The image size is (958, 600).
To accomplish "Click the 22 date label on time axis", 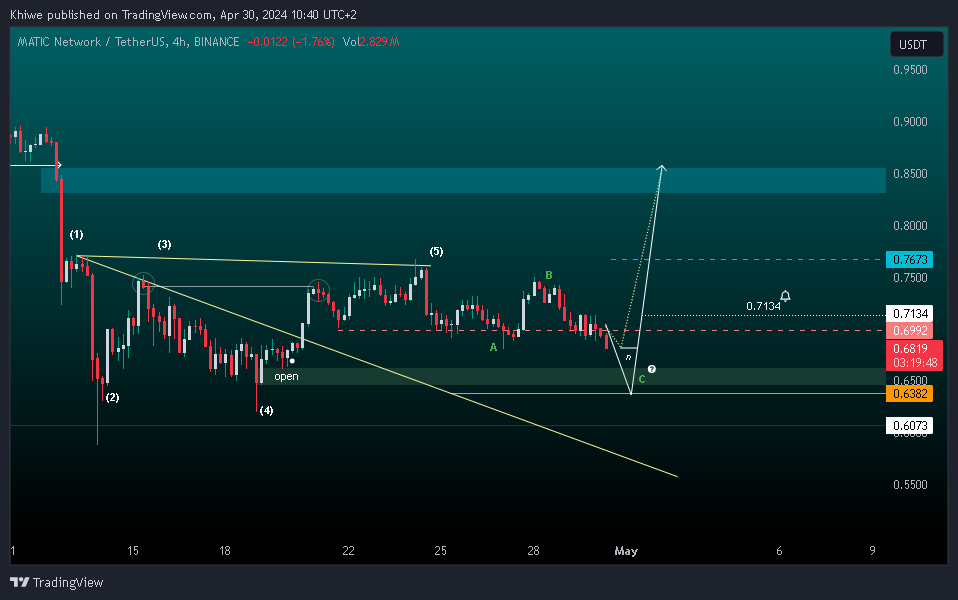I will 348,551.
